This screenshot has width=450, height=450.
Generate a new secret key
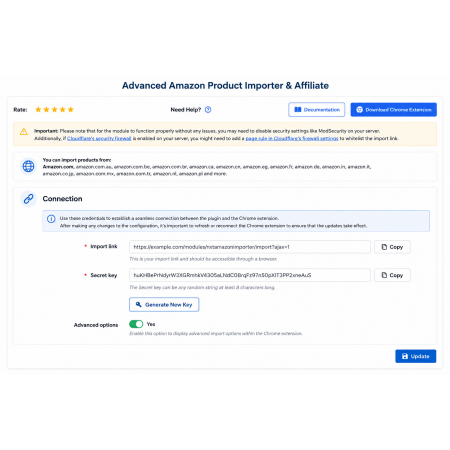164,305
